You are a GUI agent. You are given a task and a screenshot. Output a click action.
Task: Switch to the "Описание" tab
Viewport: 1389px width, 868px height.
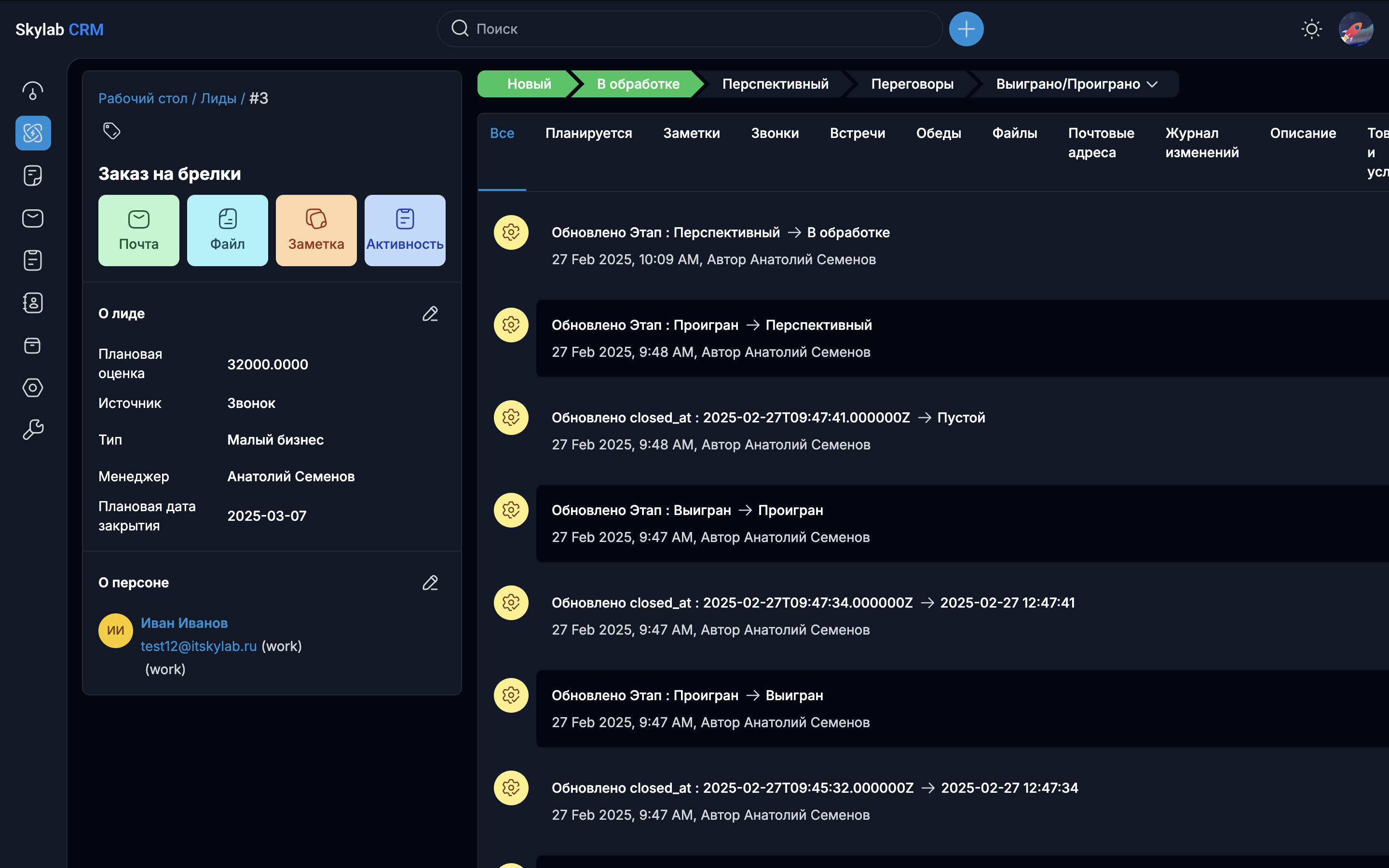click(1303, 133)
